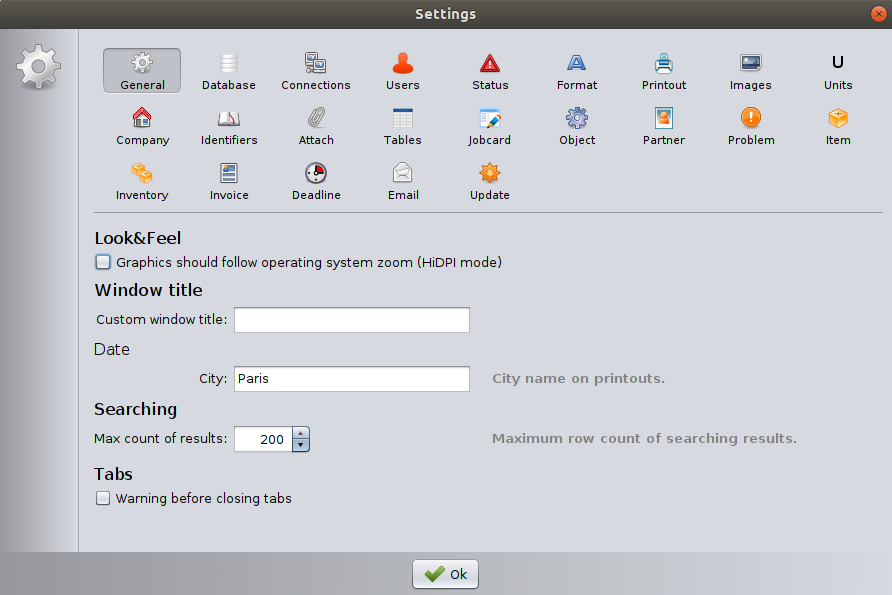The width and height of the screenshot is (892, 595).
Task: Select the Partner settings icon
Action: [664, 126]
